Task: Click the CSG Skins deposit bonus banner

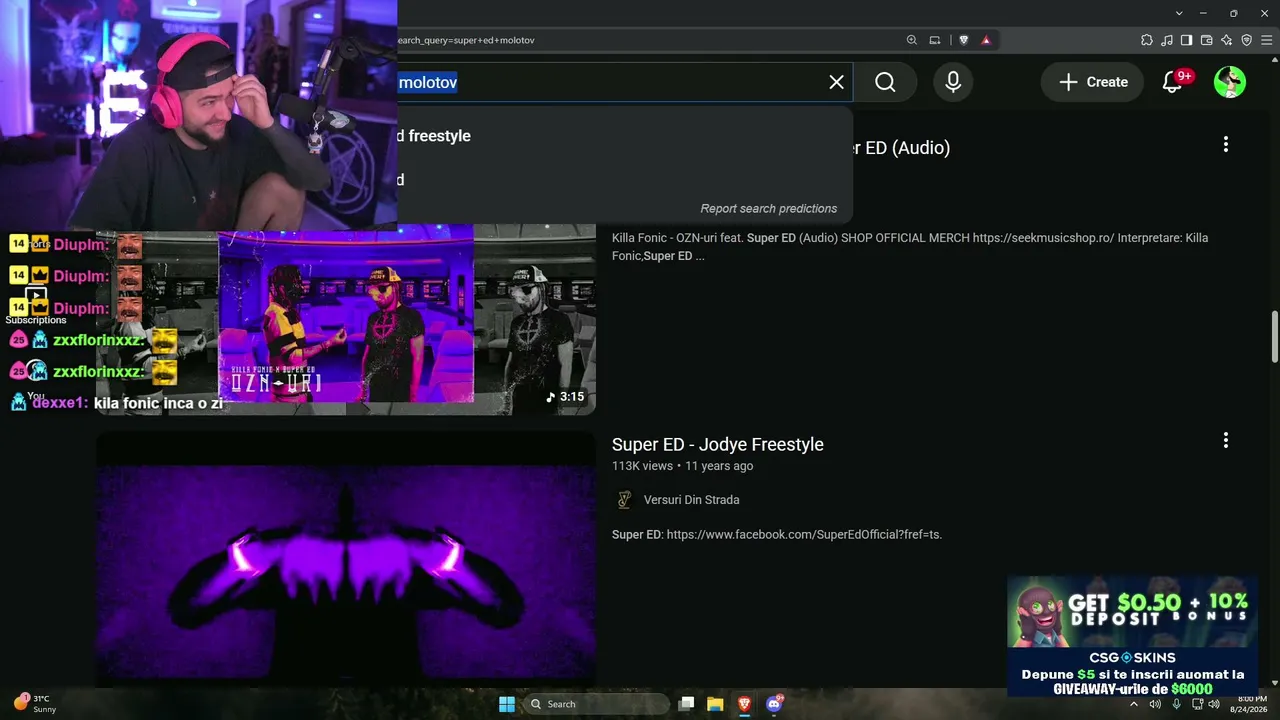Action: (x=1132, y=637)
